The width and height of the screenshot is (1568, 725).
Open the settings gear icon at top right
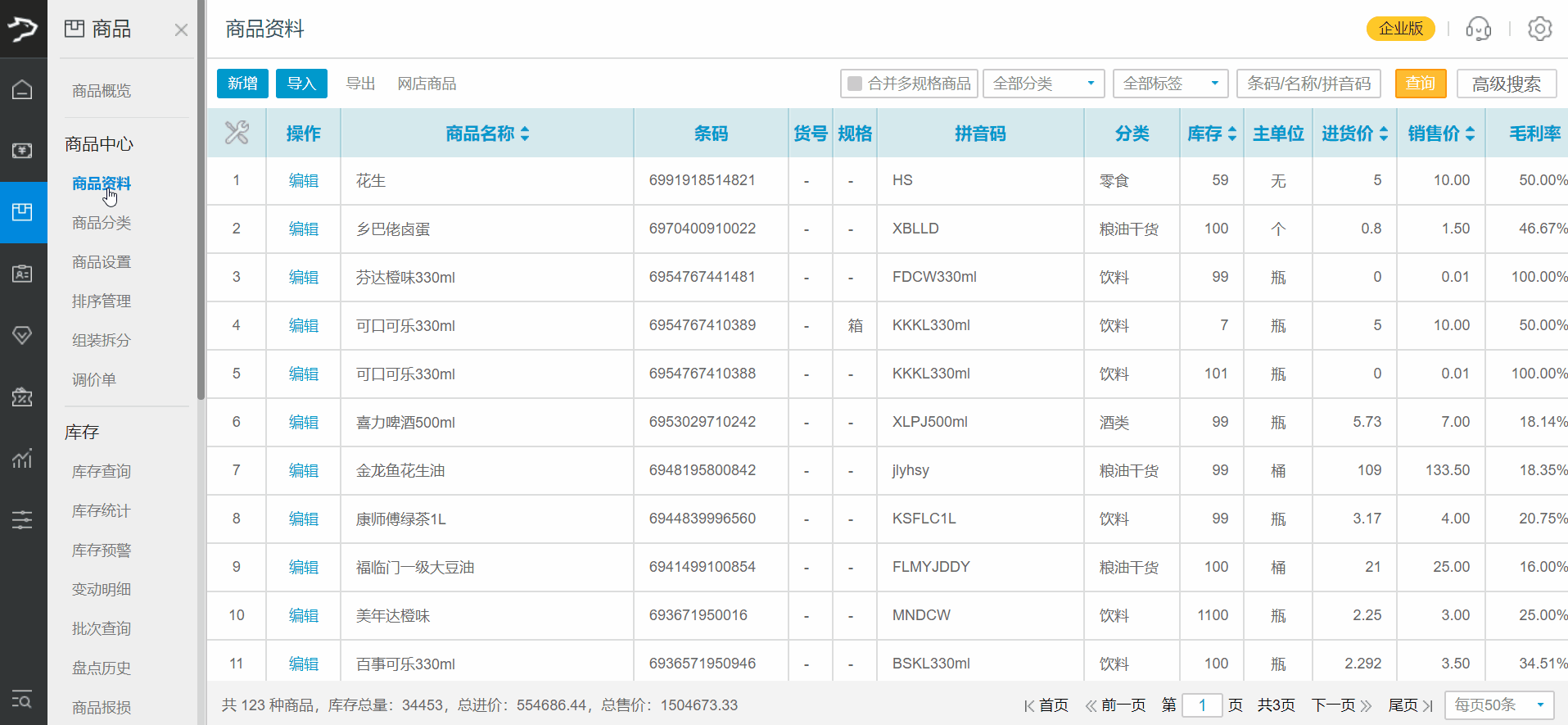pyautogui.click(x=1540, y=29)
